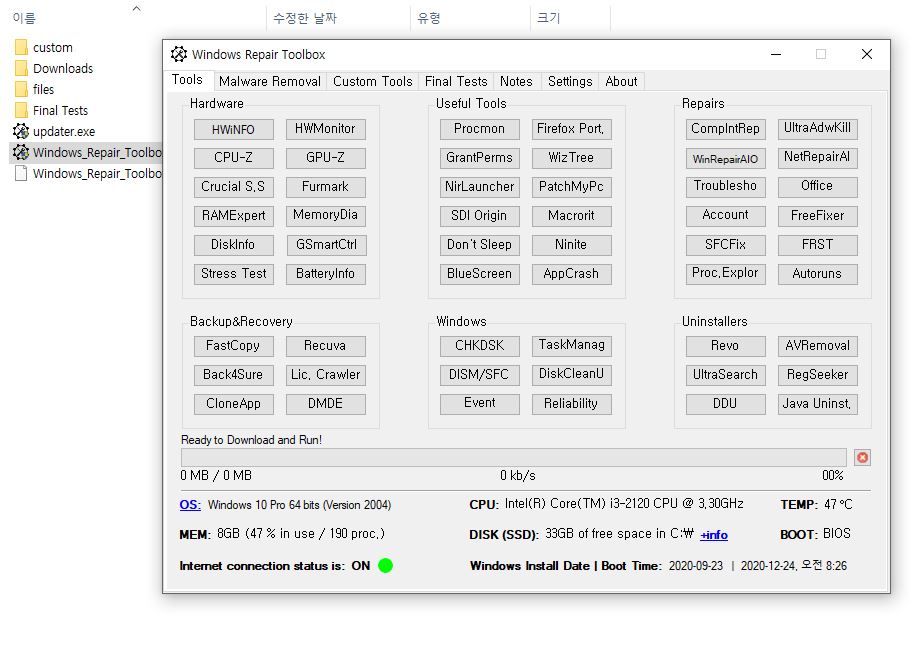
Task: Open the Notes tab
Action: [x=516, y=81]
